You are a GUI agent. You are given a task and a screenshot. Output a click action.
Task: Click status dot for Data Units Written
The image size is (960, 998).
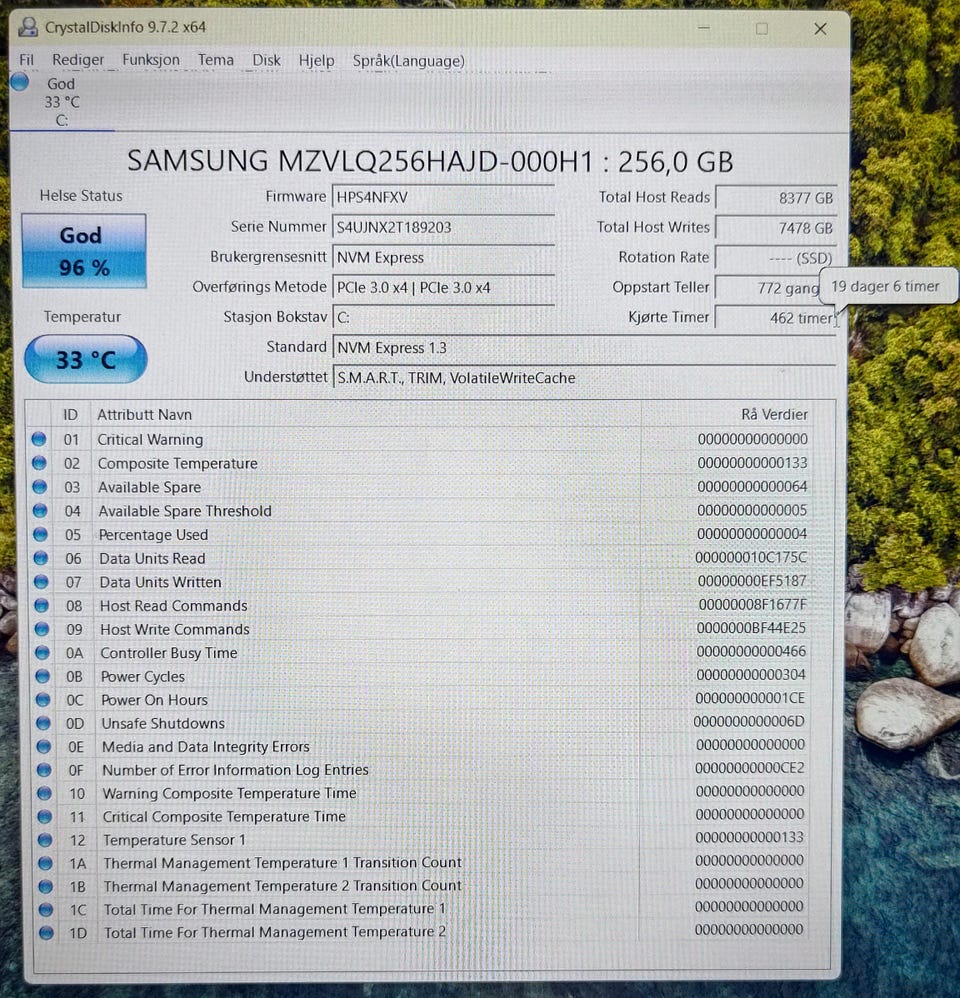[x=41, y=582]
